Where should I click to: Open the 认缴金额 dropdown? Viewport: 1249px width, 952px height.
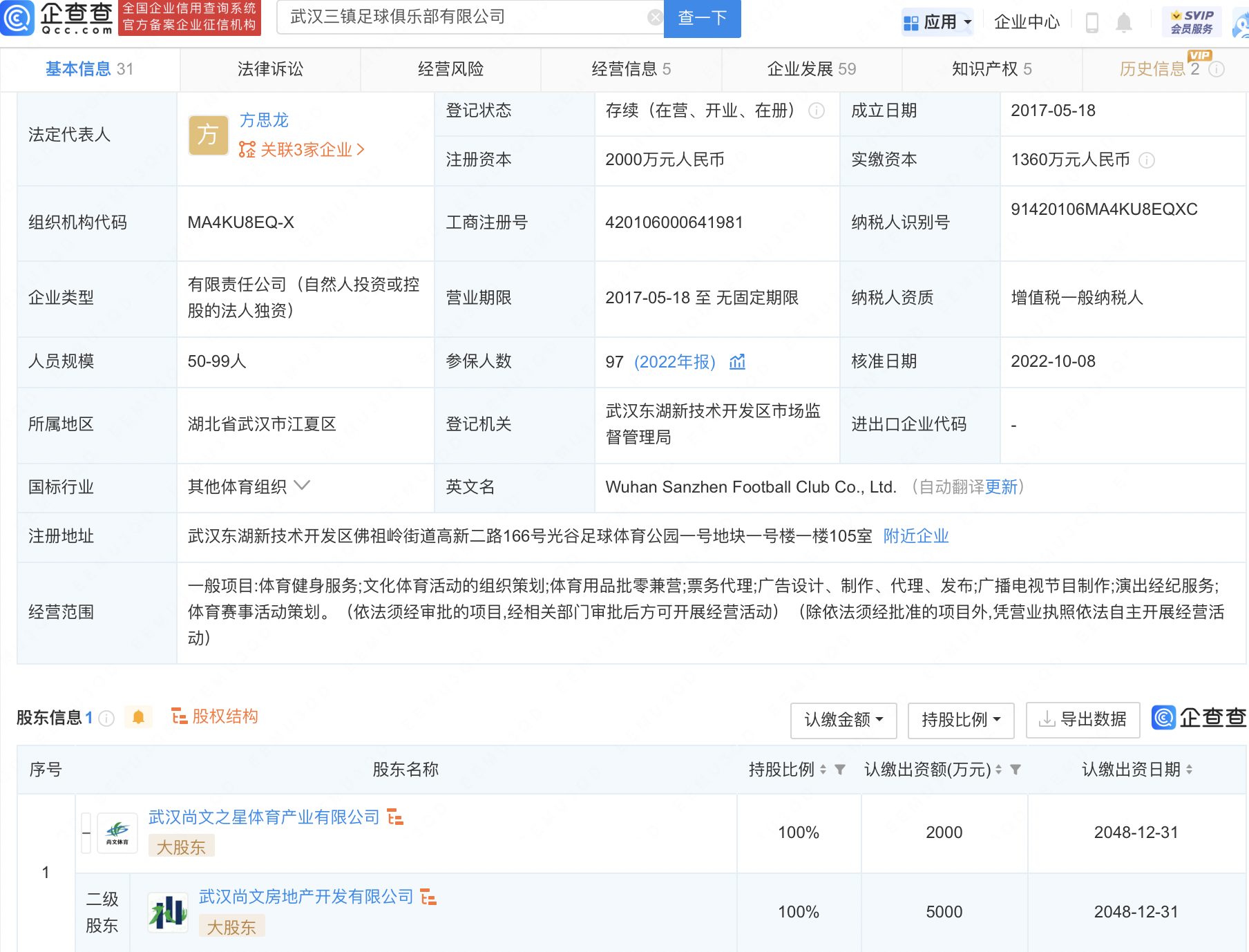coord(843,720)
